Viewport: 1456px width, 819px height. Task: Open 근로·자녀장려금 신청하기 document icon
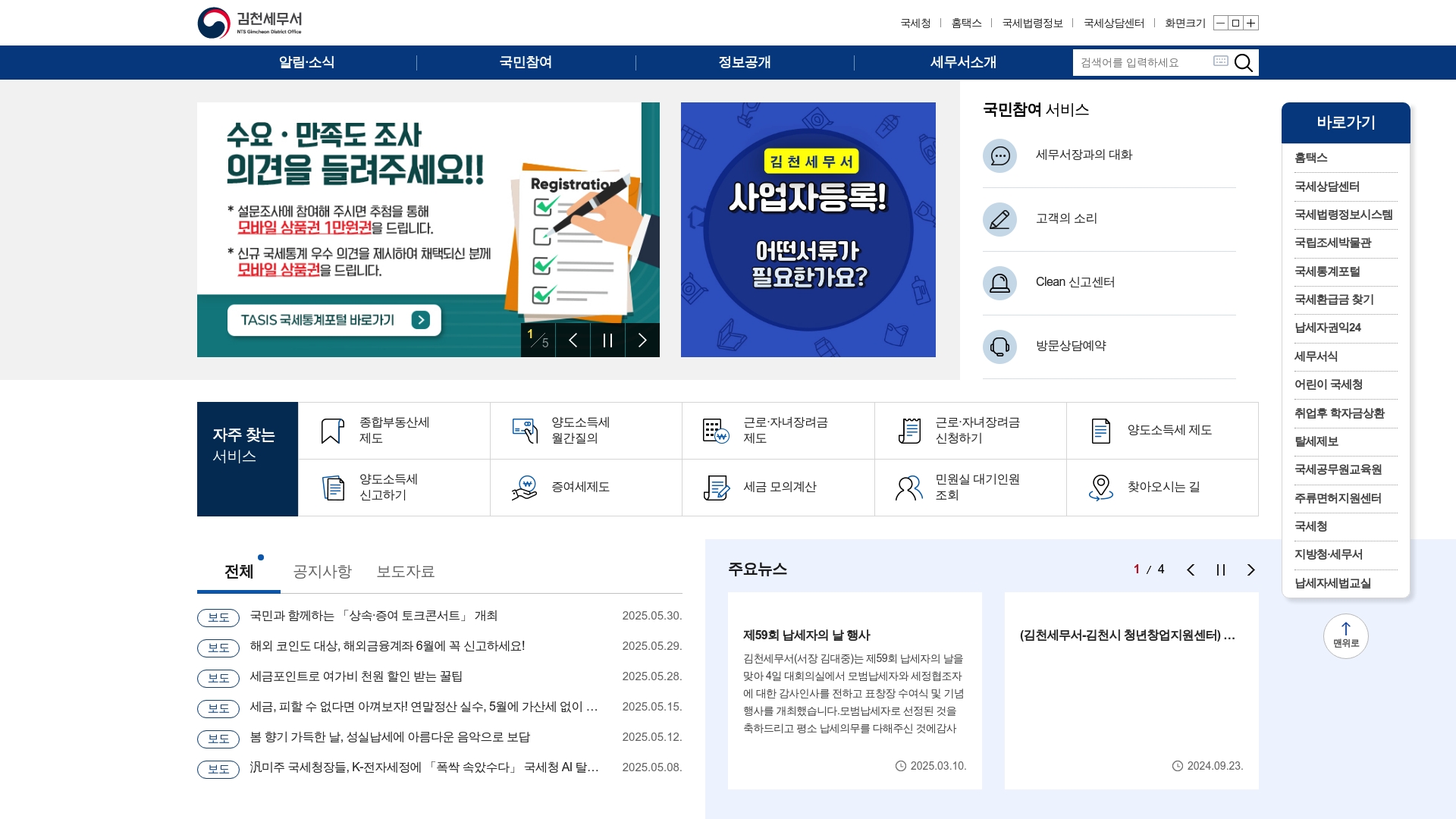(x=909, y=431)
